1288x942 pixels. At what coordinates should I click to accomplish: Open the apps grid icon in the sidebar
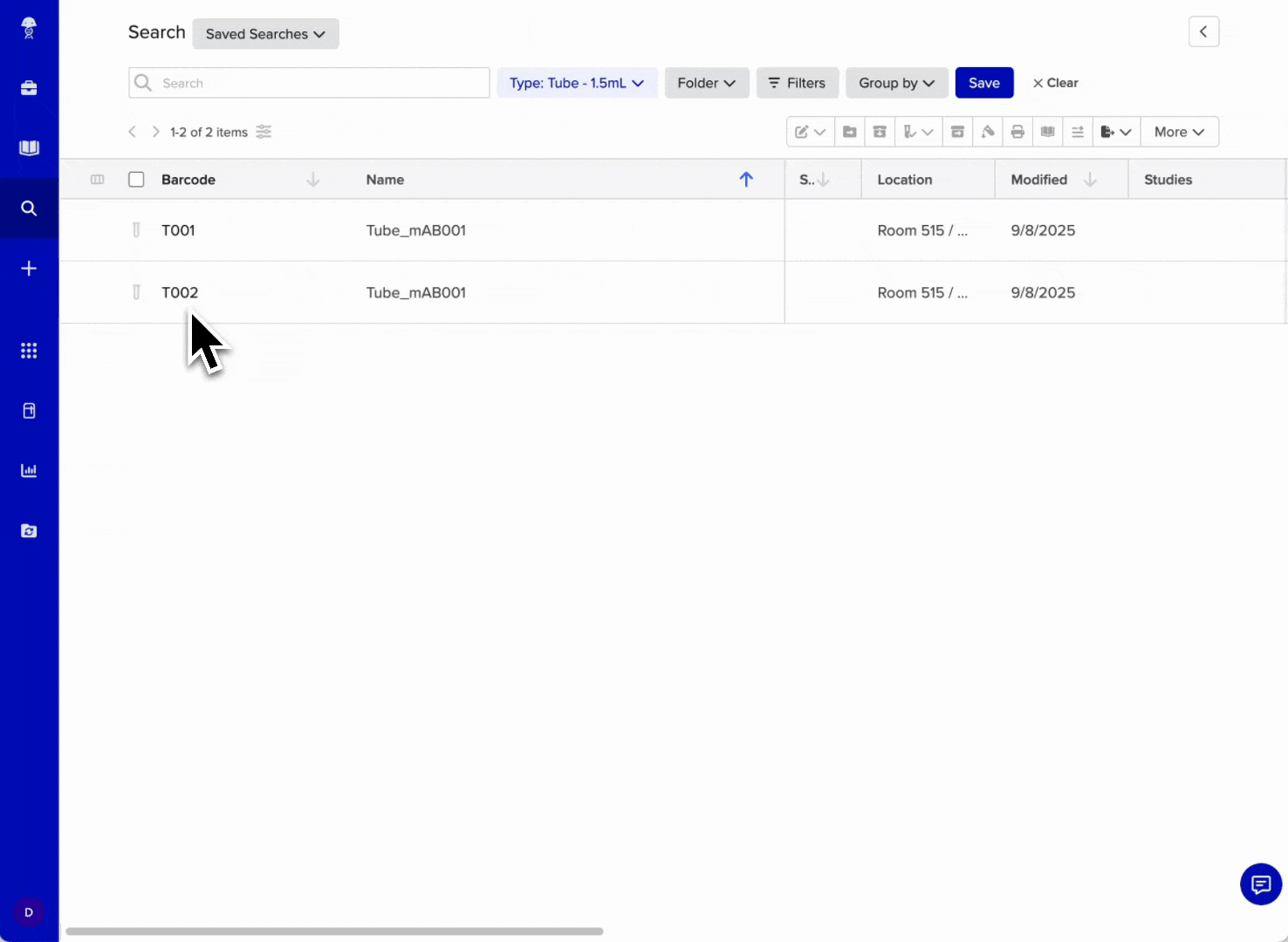coord(29,351)
